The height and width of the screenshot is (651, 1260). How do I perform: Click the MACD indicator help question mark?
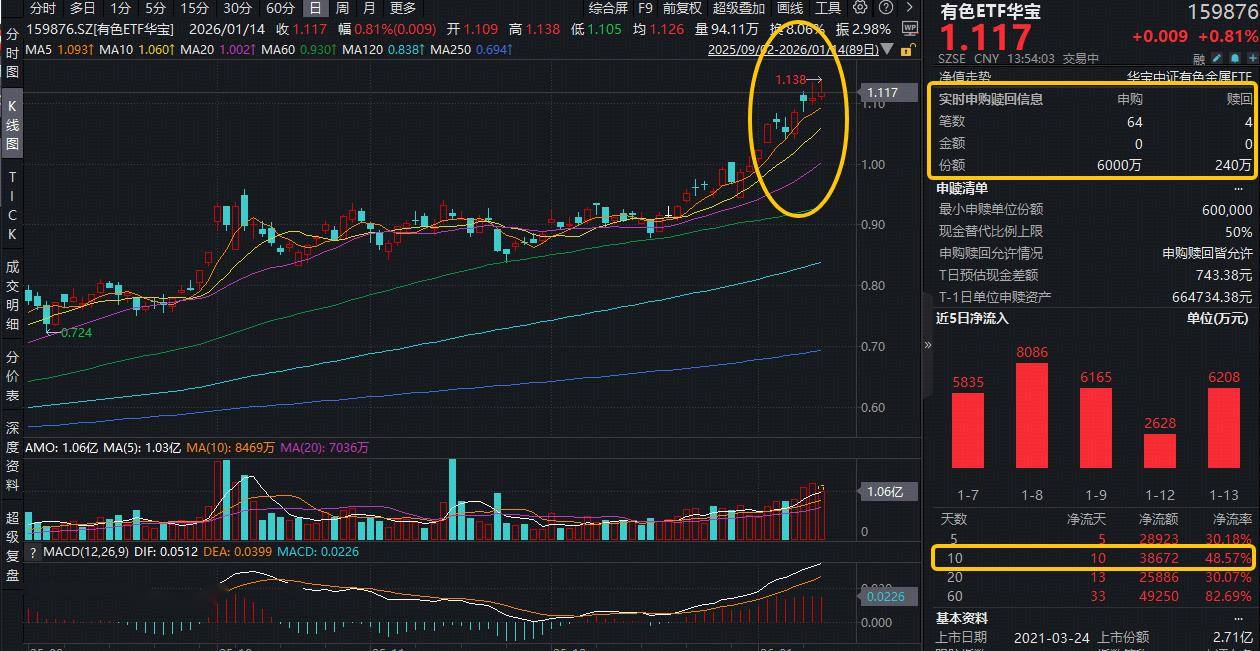coord(32,552)
